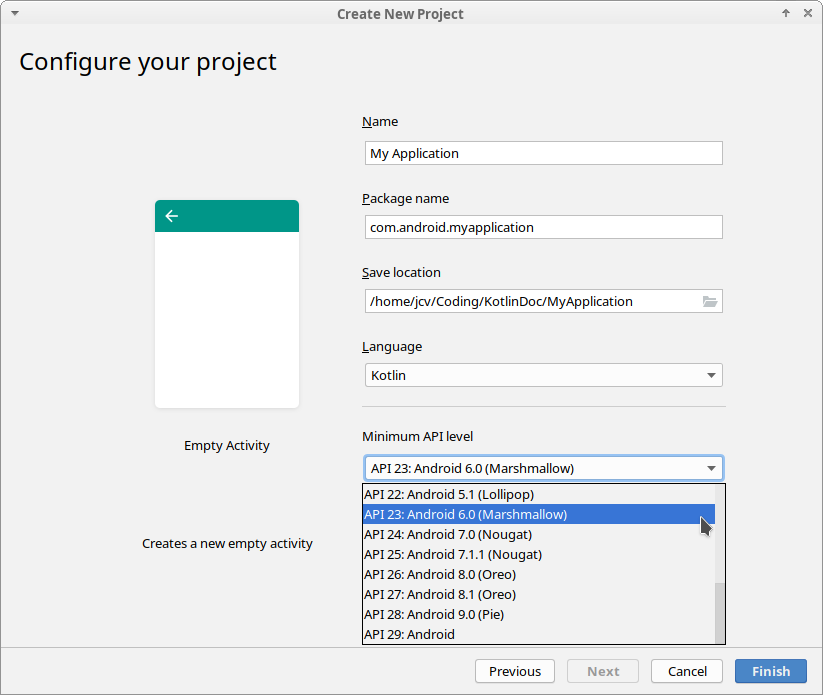Click the up arrow in the title bar
The height and width of the screenshot is (695, 823).
pos(786,13)
